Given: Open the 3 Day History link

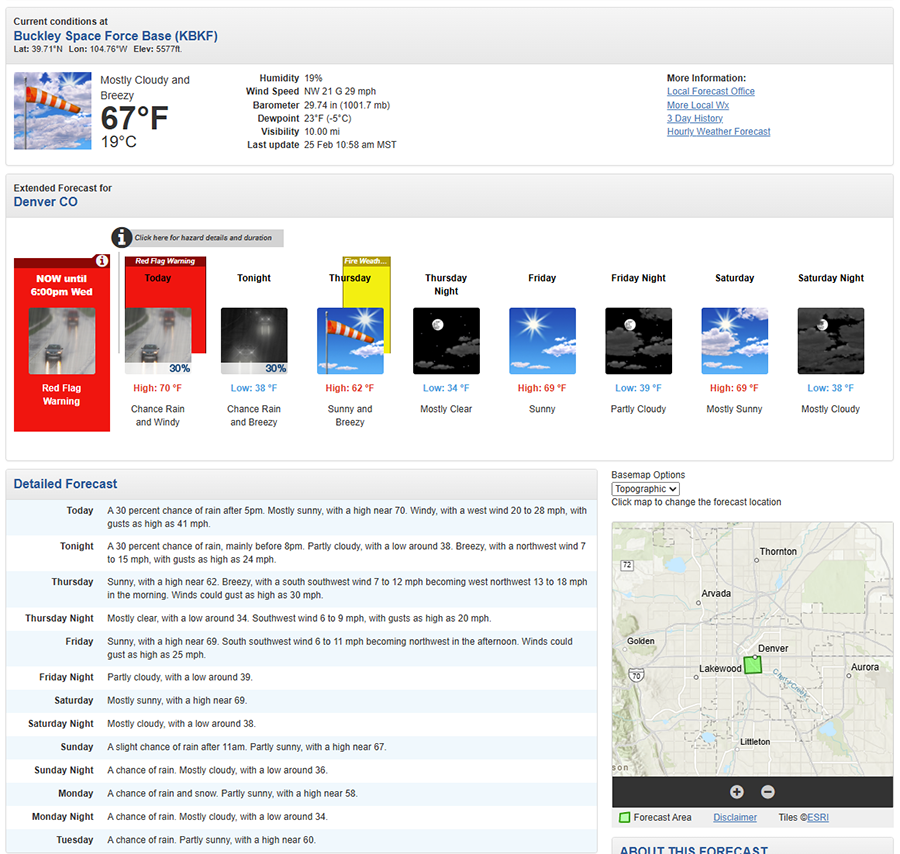Looking at the screenshot, I should 694,118.
